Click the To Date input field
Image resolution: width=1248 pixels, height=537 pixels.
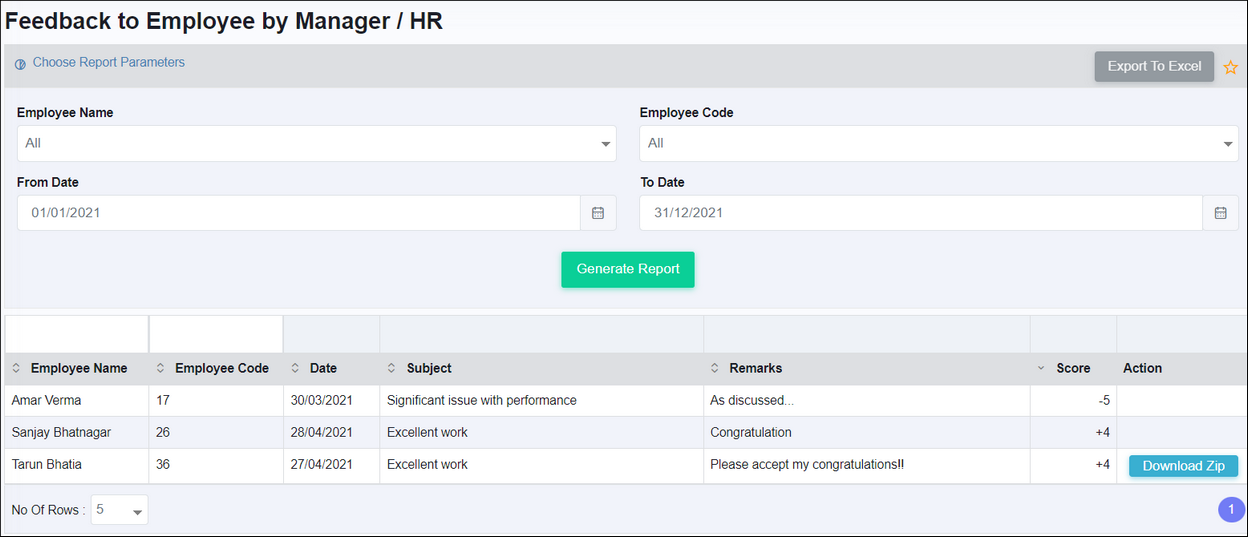(921, 213)
